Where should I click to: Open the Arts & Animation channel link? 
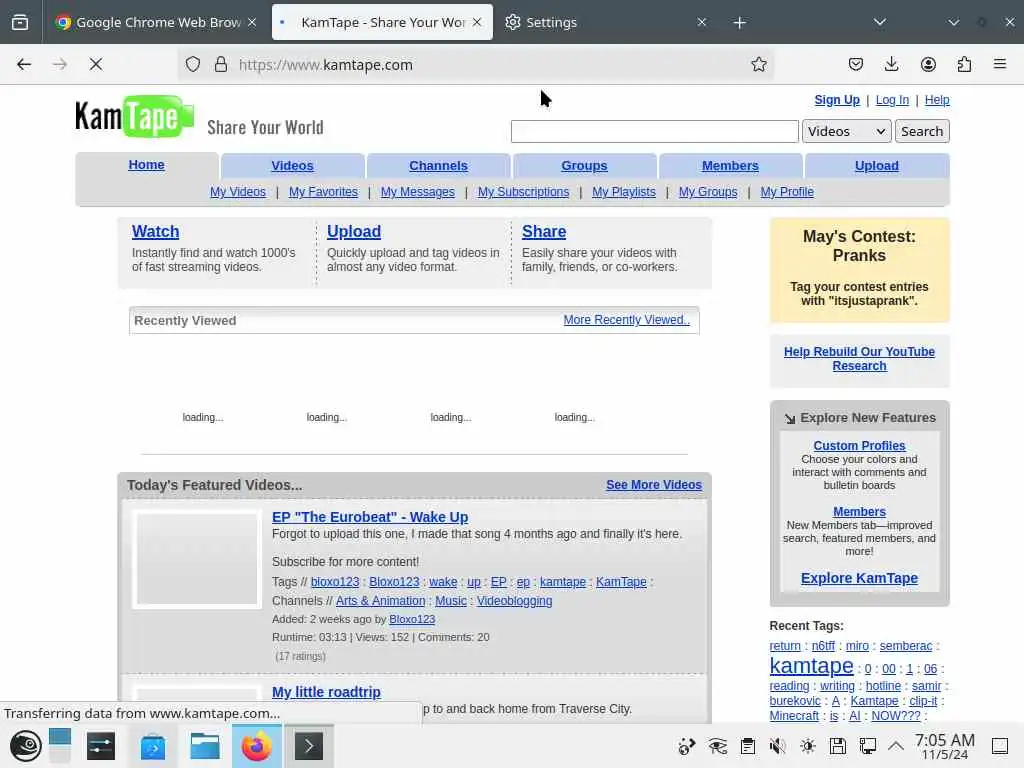[x=380, y=601]
